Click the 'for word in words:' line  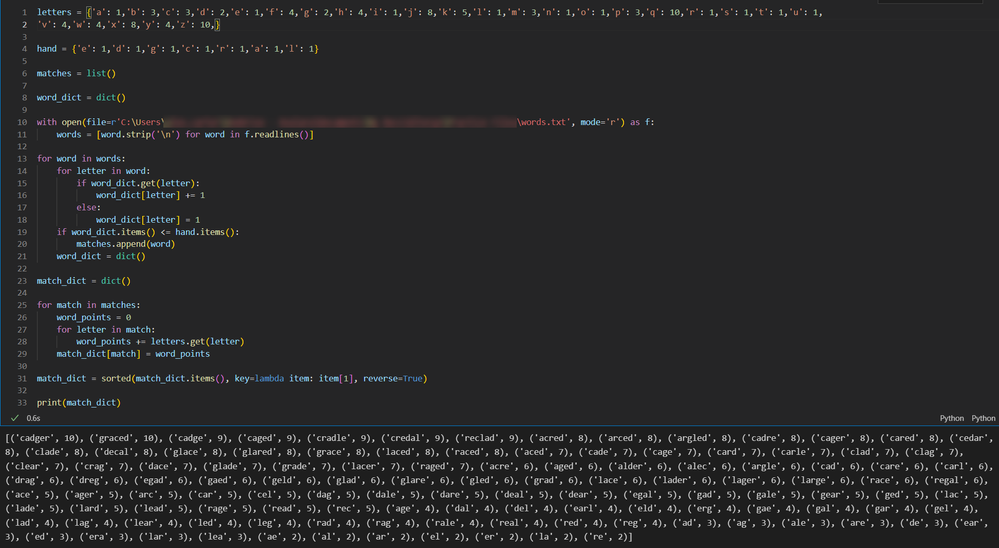pyautogui.click(x=81, y=159)
